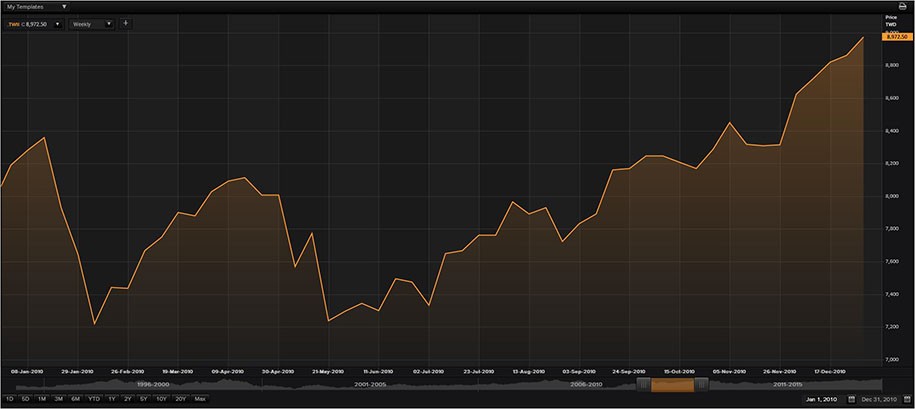The width and height of the screenshot is (915, 409).
Task: Open start date calendar picker icon
Action: point(852,400)
